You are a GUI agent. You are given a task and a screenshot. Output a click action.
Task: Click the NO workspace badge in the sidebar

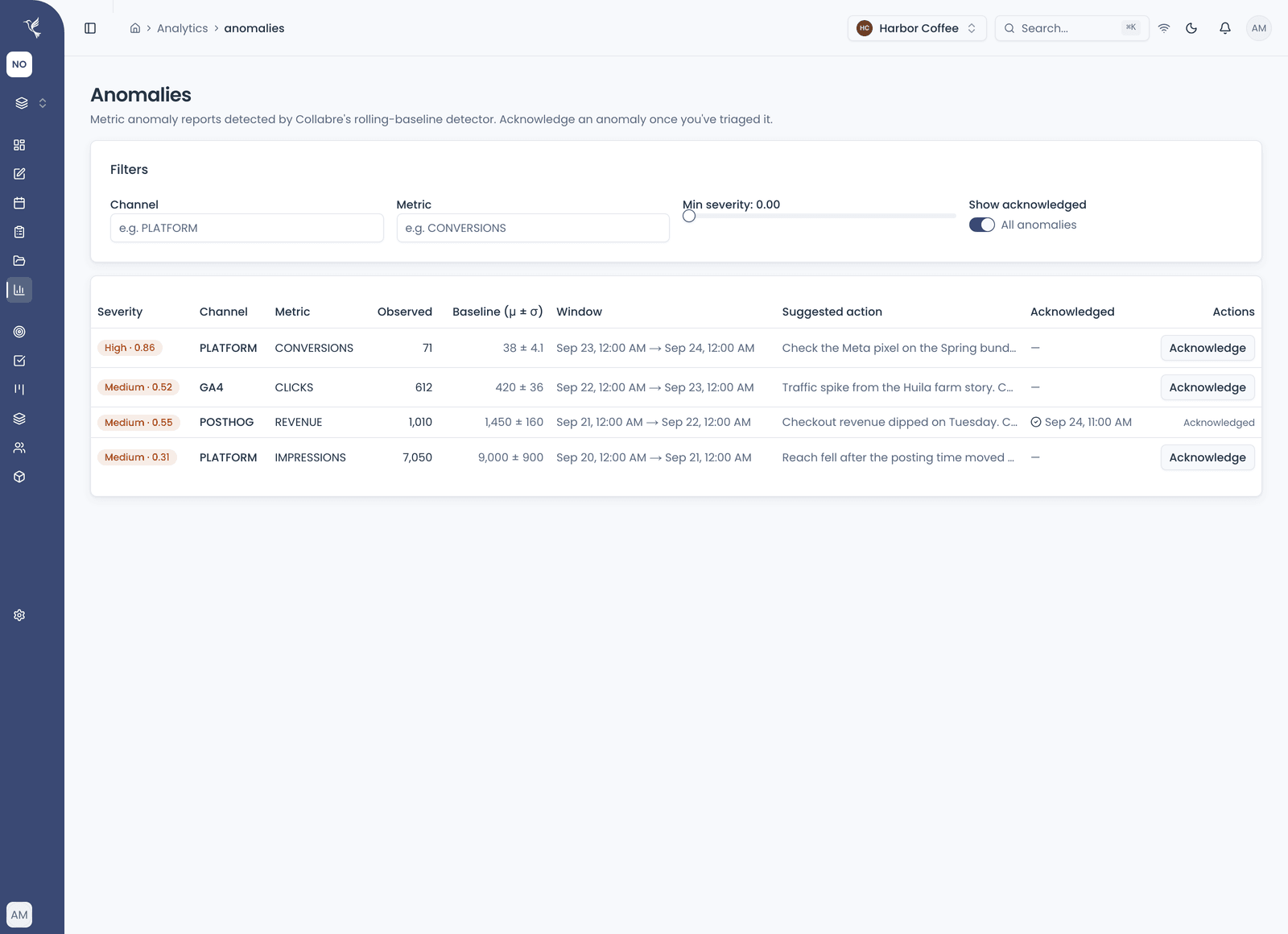[19, 64]
